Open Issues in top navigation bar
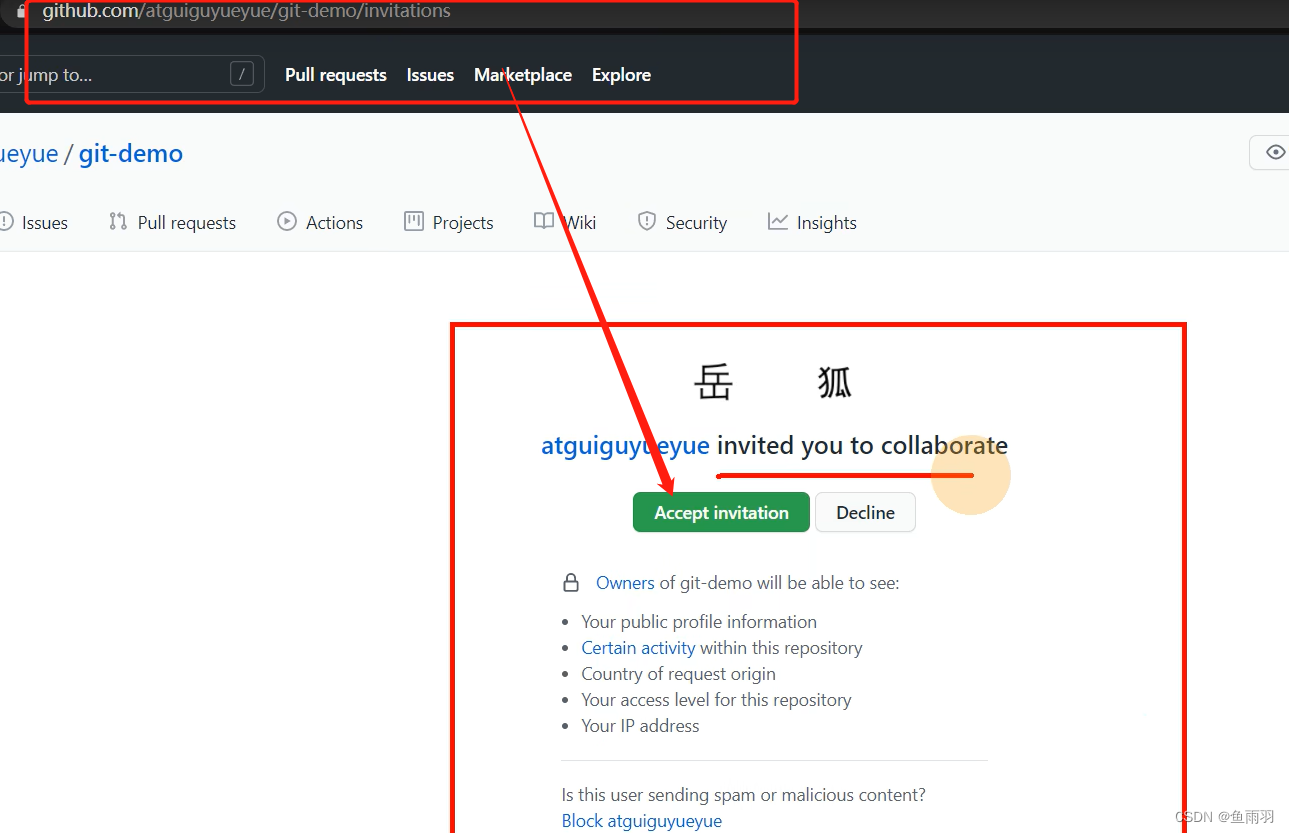Screen dimensions: 1289x833 430,75
